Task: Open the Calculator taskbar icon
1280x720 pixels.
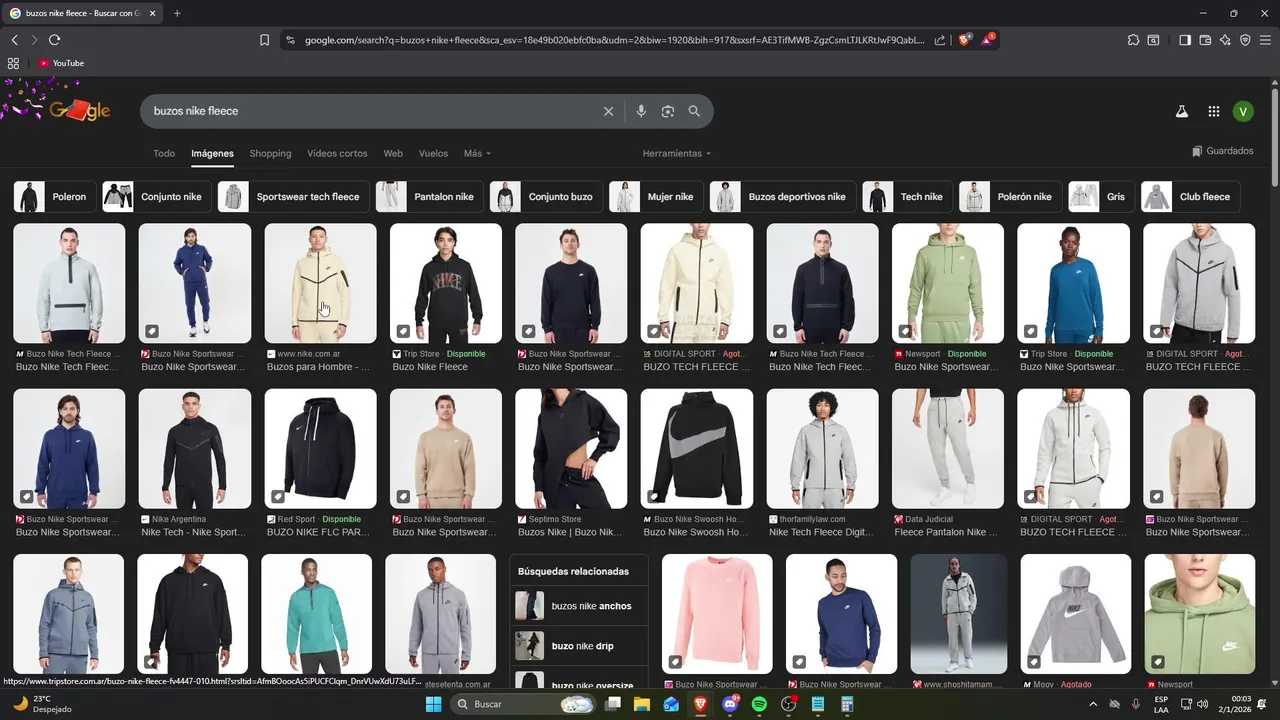Action: (847, 704)
